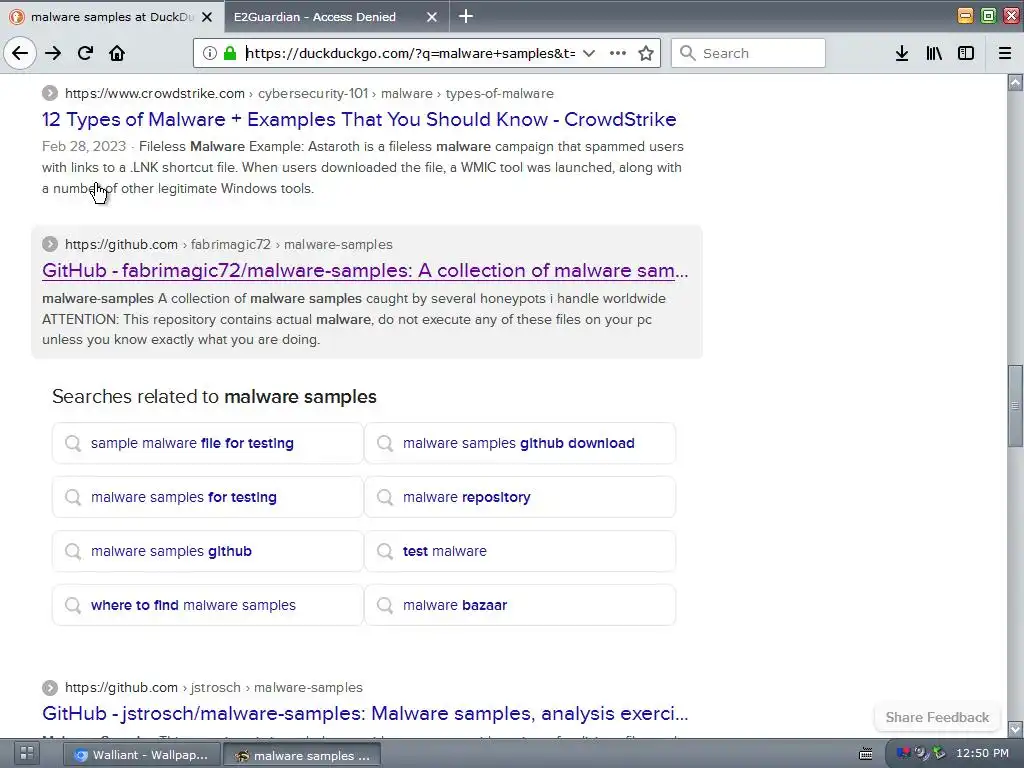Open the browser home page
Viewport: 1024px width, 768px height.
[117, 53]
